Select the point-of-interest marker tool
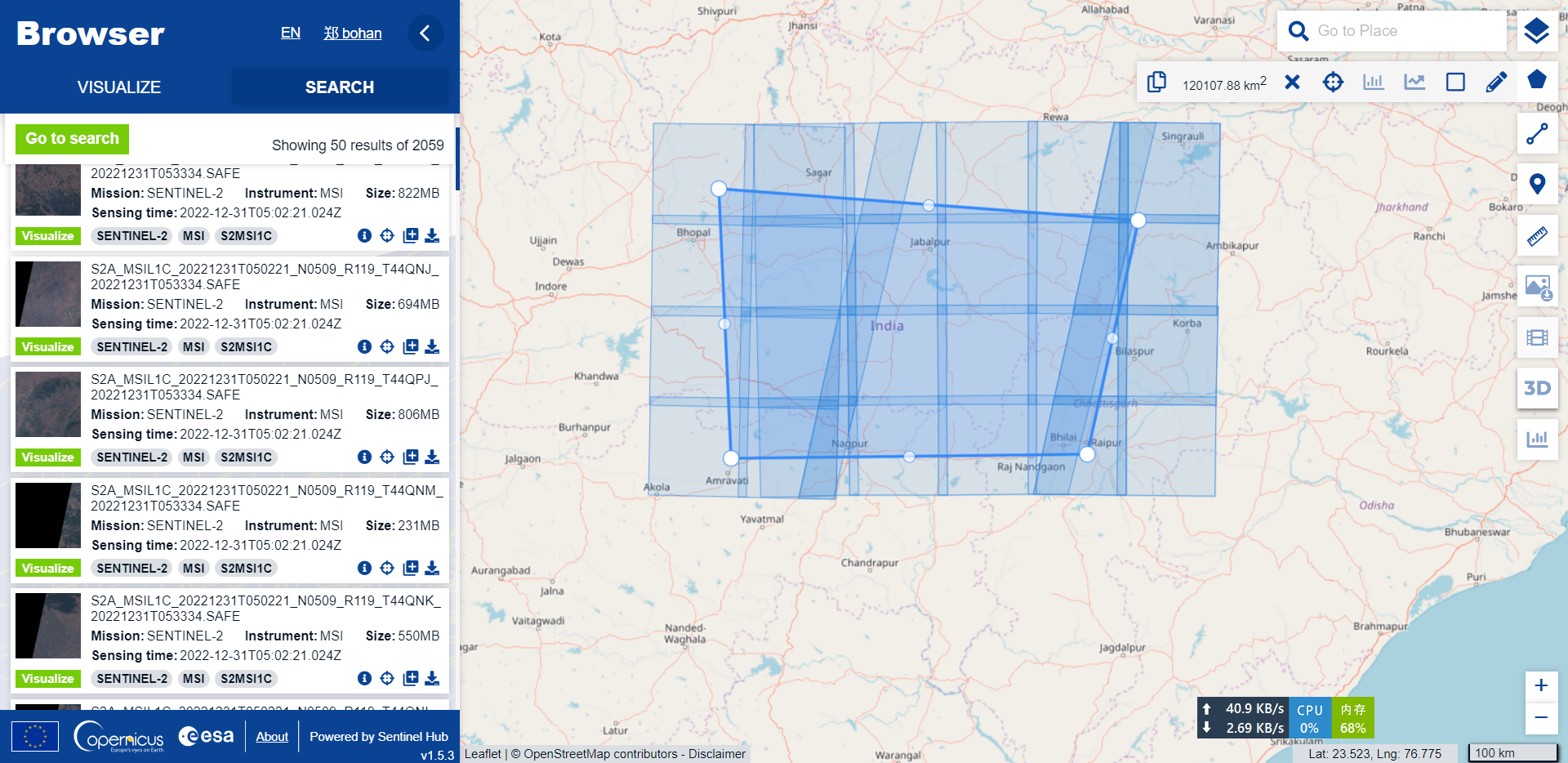Image resolution: width=1568 pixels, height=763 pixels. pyautogui.click(x=1537, y=184)
